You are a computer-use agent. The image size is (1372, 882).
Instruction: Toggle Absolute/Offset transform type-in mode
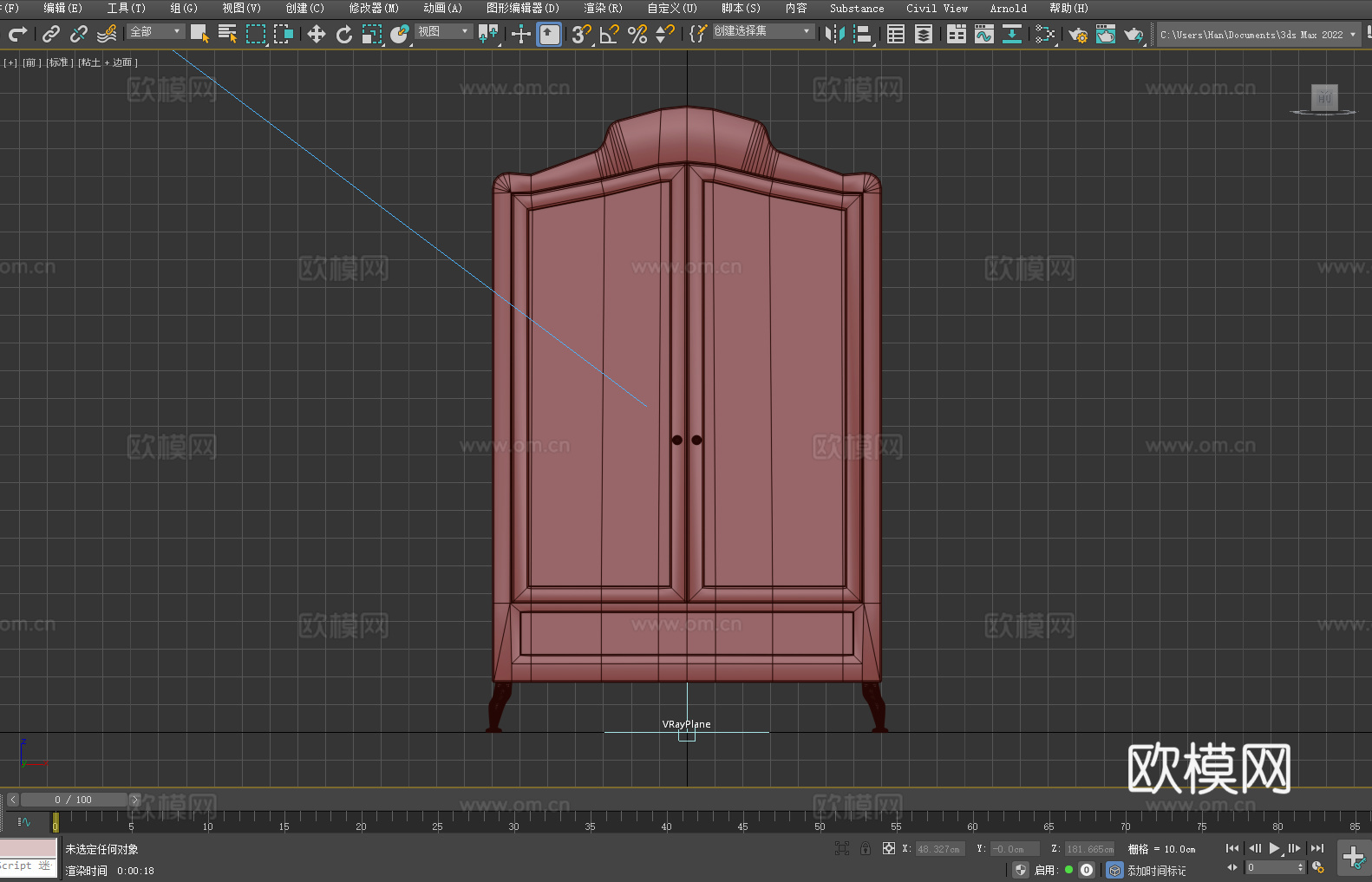point(889,848)
